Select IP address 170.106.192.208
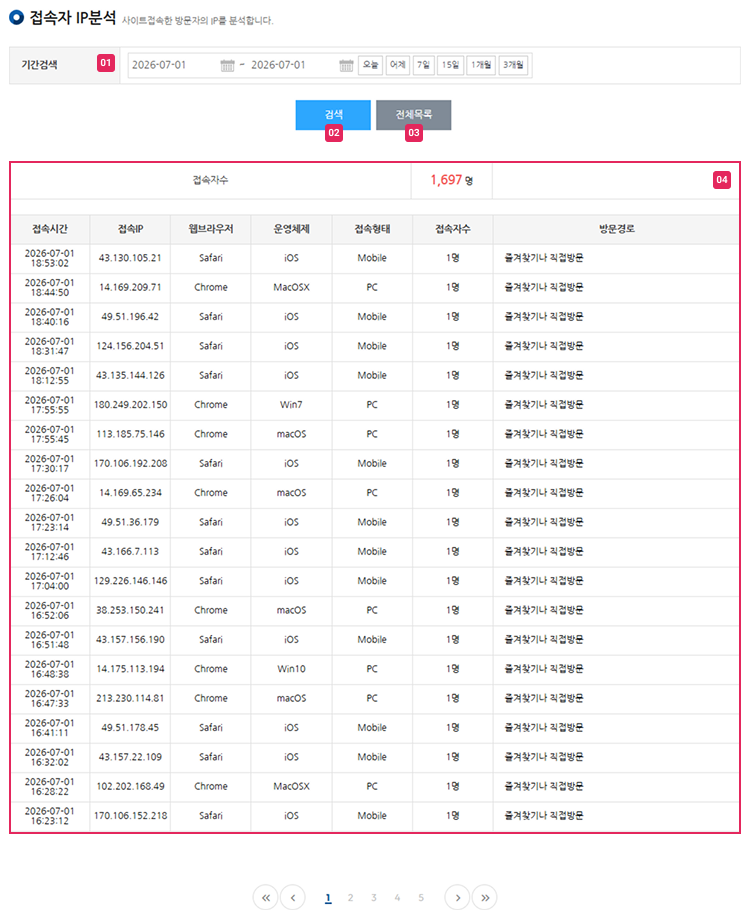Image resolution: width=750 pixels, height=919 pixels. (x=130, y=463)
